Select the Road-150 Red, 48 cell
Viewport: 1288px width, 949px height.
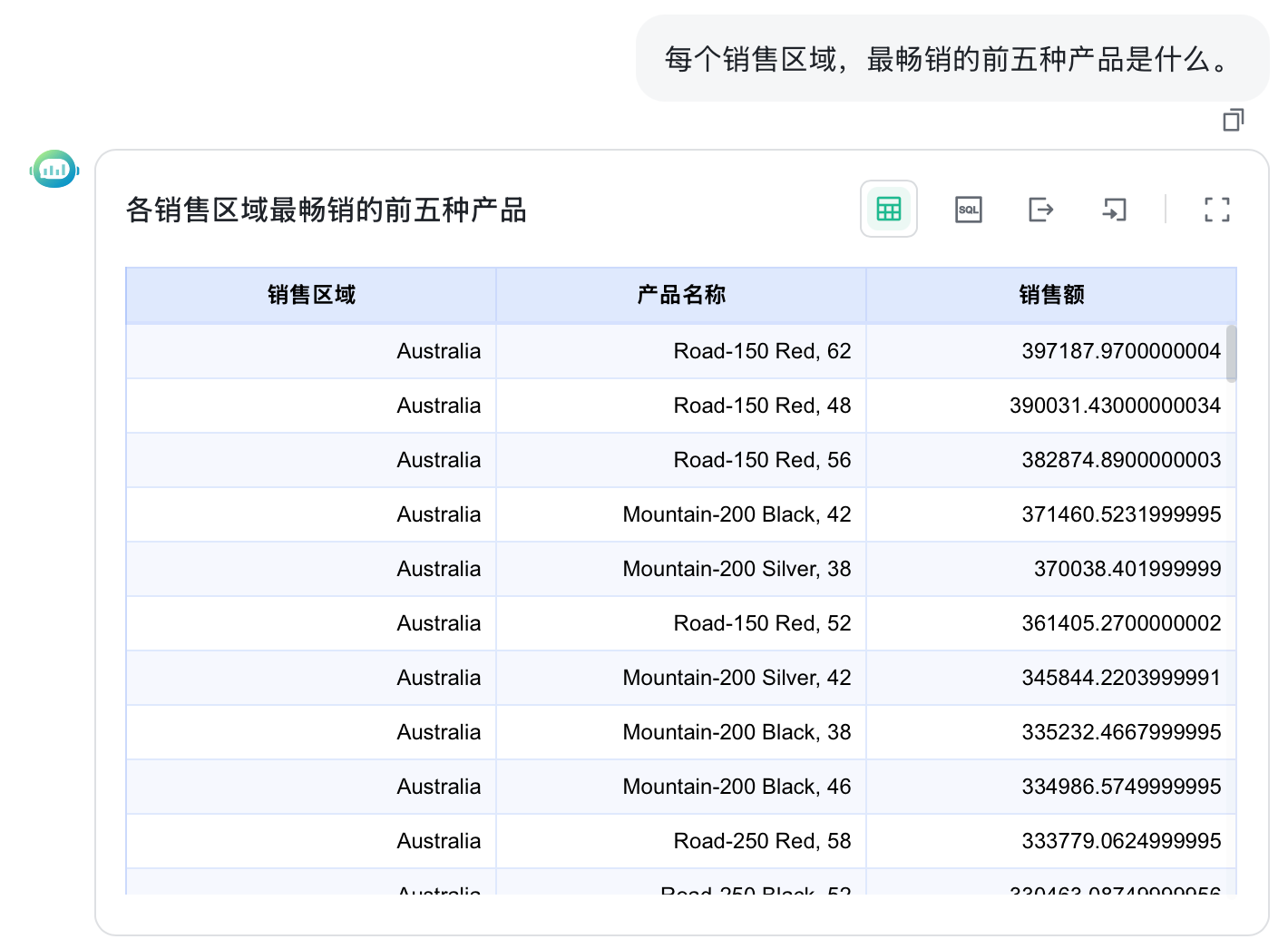(x=681, y=406)
